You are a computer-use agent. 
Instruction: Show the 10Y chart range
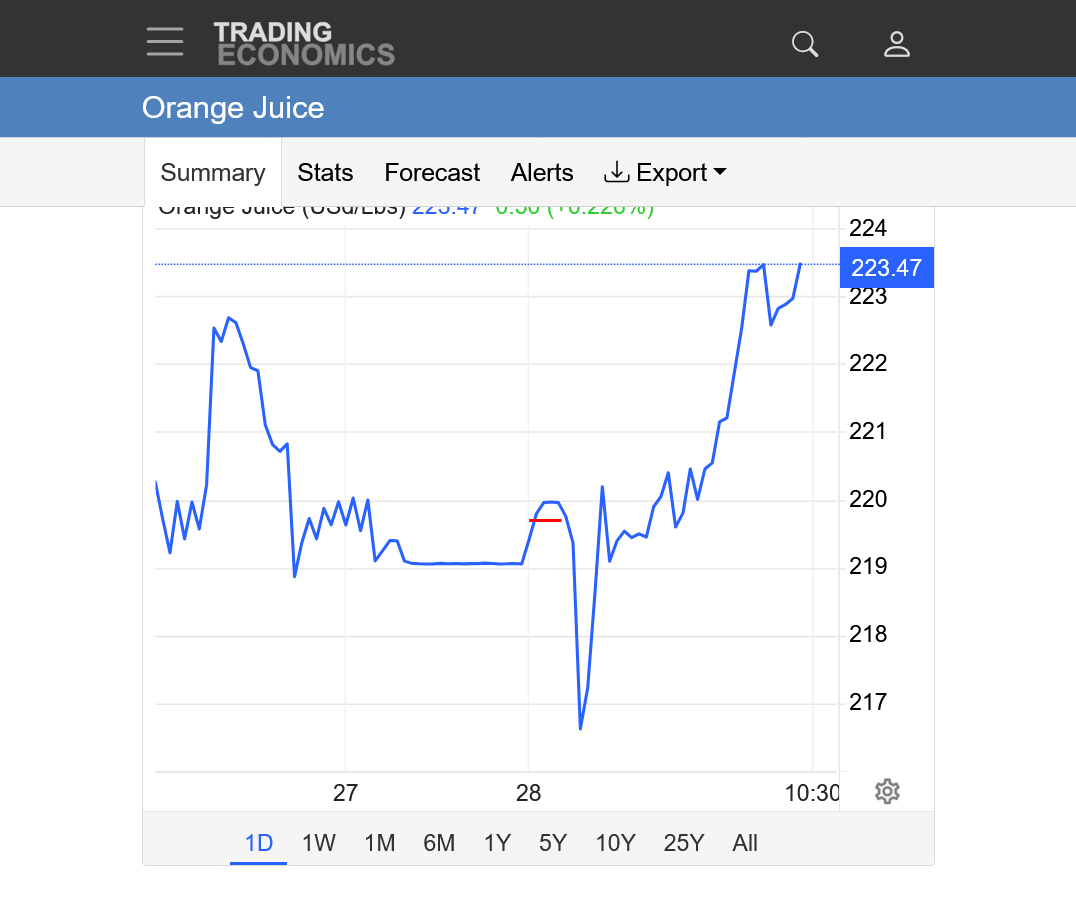[615, 843]
